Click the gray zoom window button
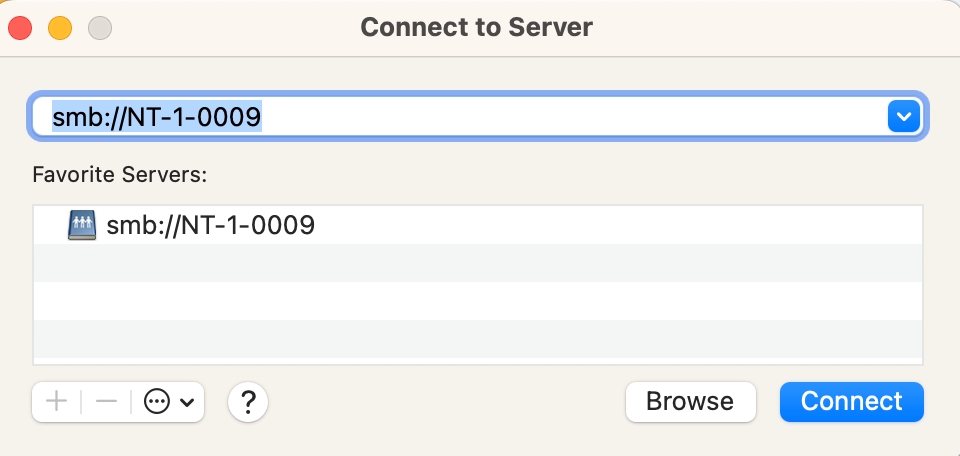 point(99,27)
